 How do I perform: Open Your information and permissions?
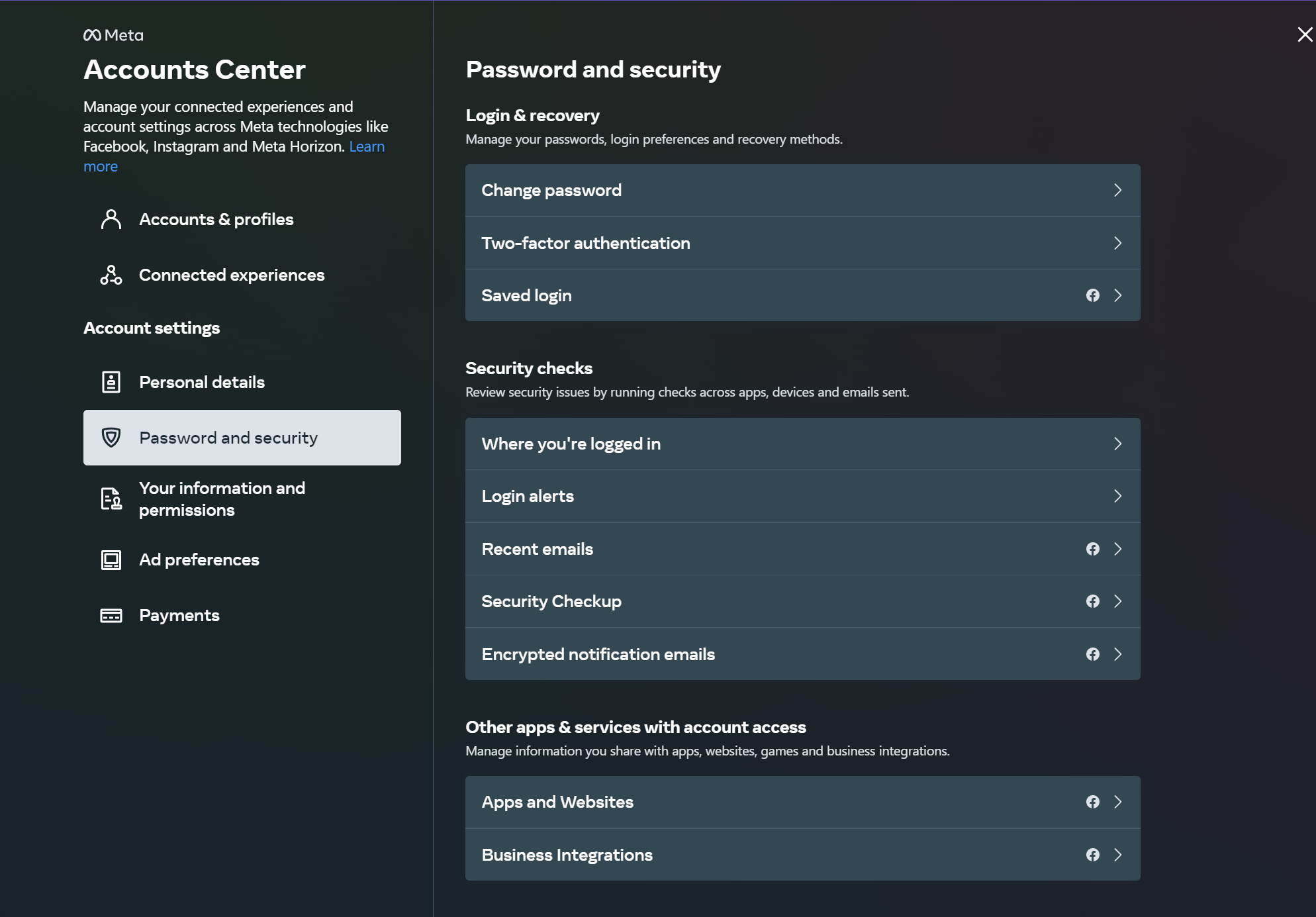[x=242, y=499]
